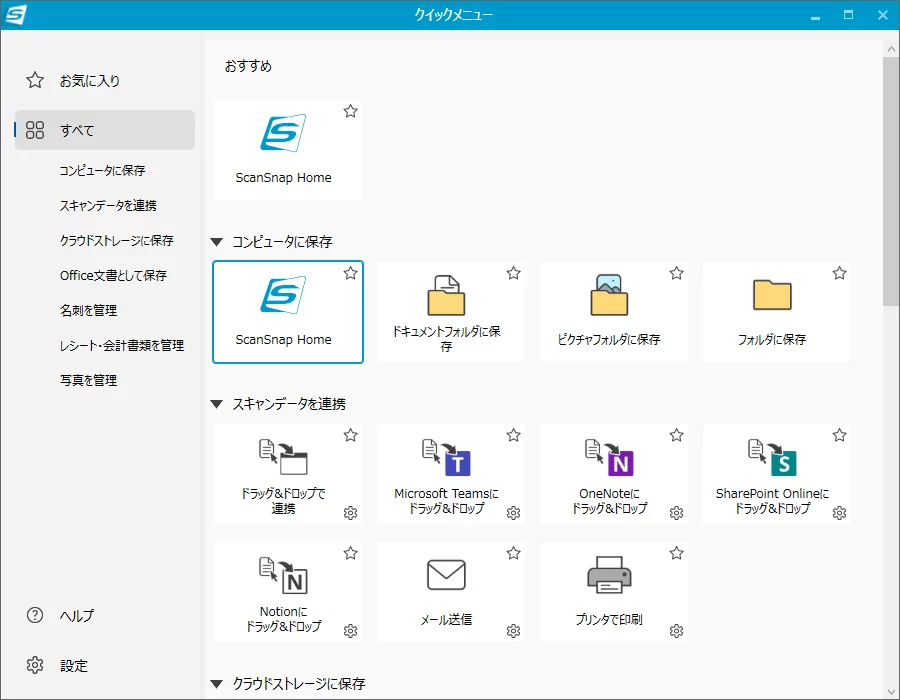Toggle favorite star on メール送信 tile
This screenshot has width=900, height=700.
click(513, 553)
